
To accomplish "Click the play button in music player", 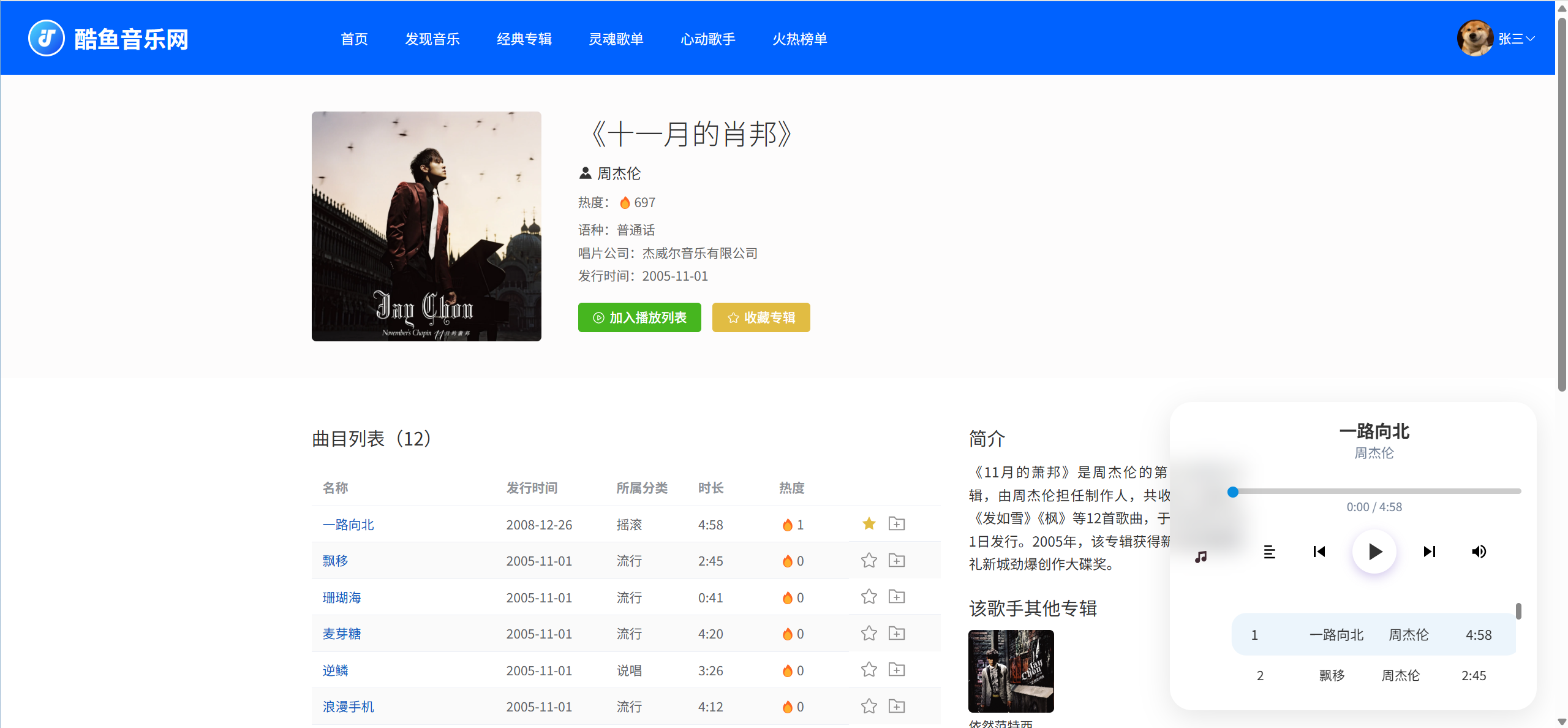I will (x=1374, y=552).
